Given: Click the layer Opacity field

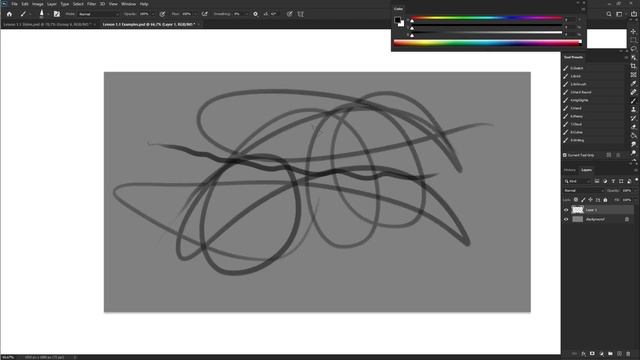Looking at the screenshot, I should 627,191.
